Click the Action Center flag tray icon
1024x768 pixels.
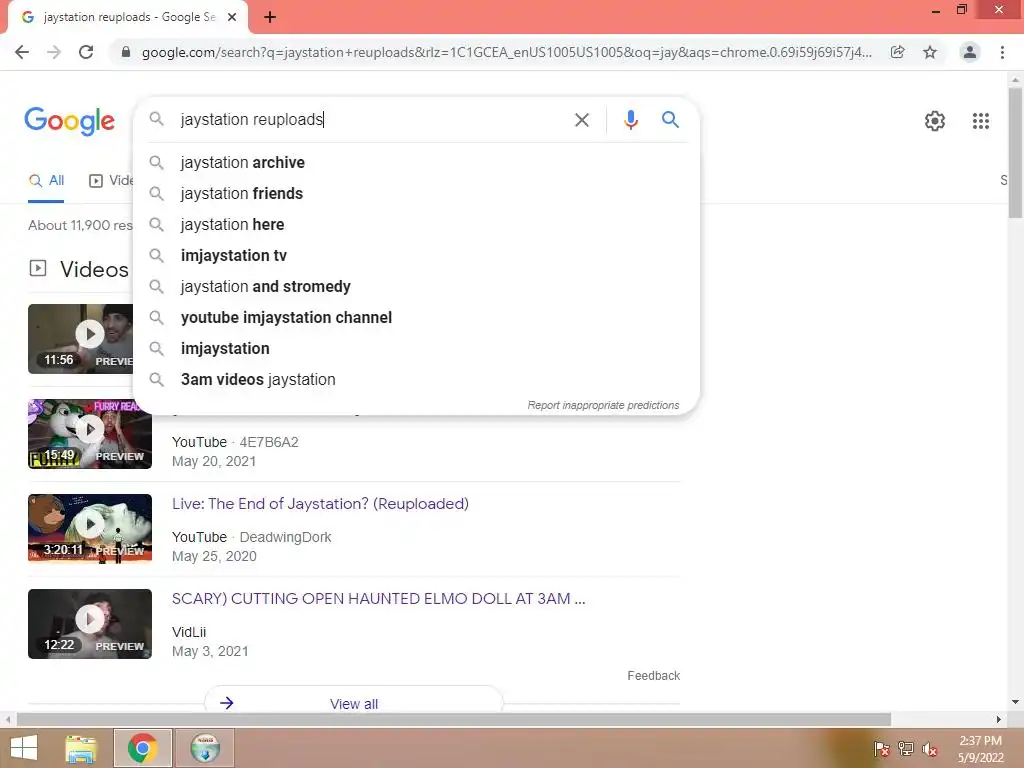(881, 749)
